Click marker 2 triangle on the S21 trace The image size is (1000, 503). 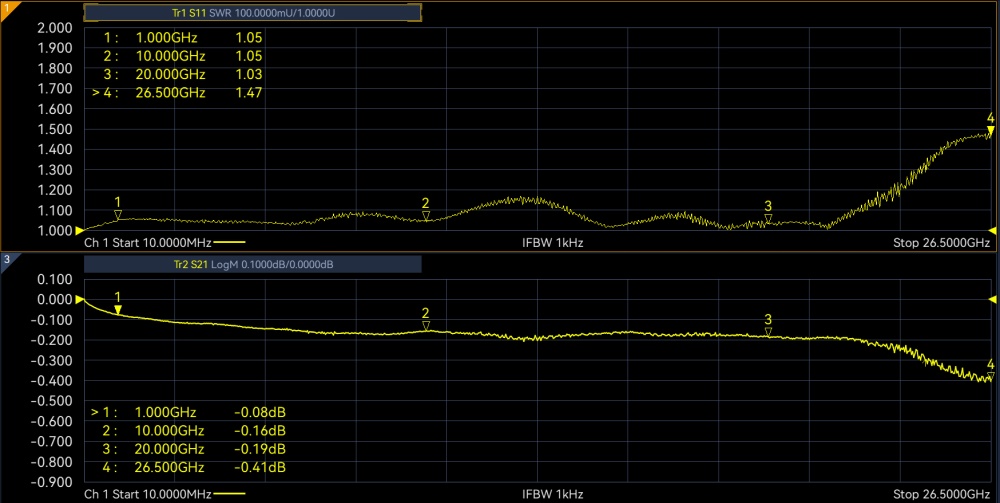[x=426, y=326]
